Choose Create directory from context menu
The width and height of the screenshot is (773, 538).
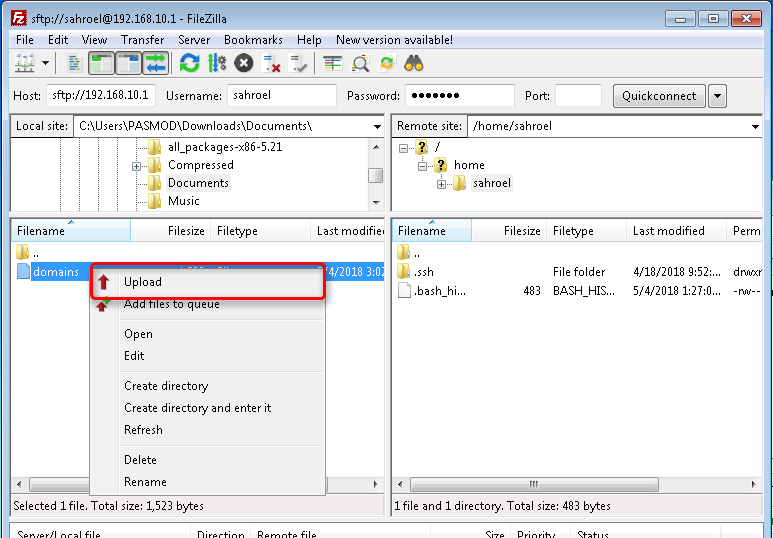208,386
